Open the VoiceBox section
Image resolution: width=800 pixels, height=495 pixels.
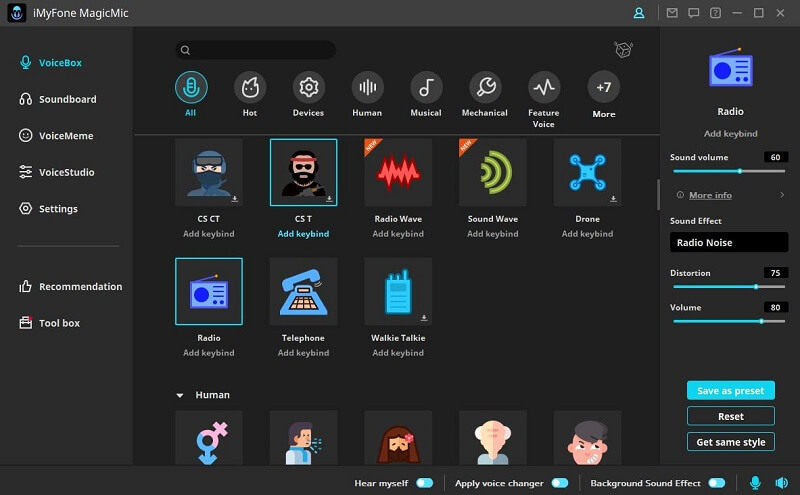[50, 63]
